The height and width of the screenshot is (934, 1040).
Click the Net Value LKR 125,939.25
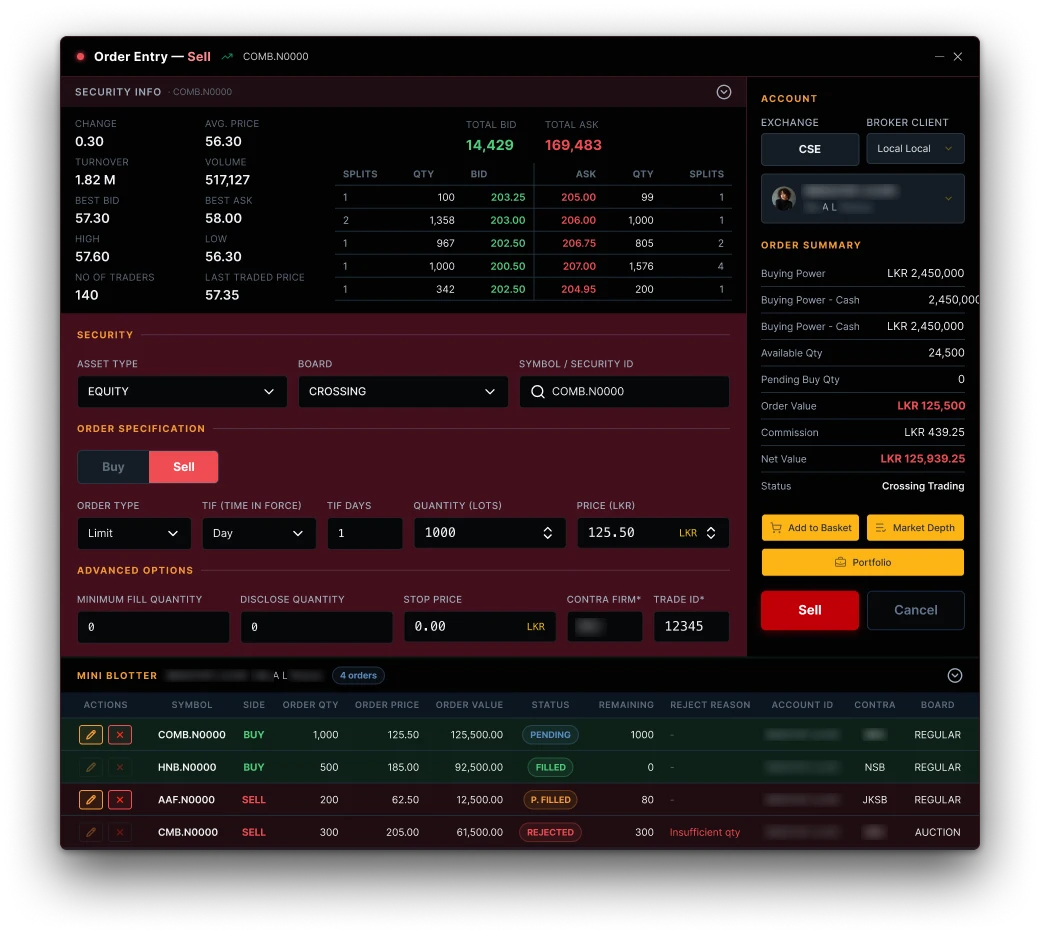(x=923, y=459)
